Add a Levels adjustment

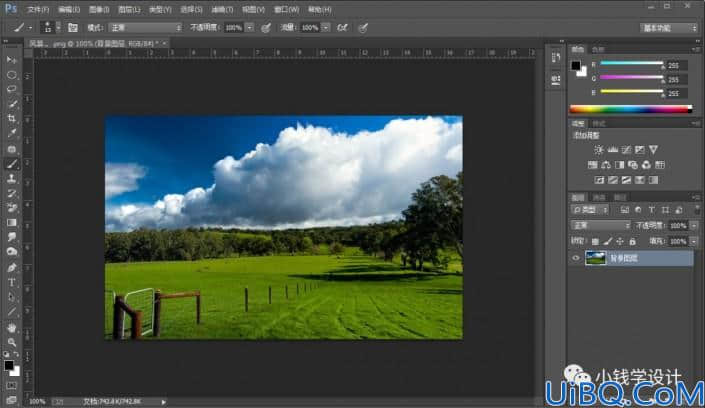(x=612, y=150)
